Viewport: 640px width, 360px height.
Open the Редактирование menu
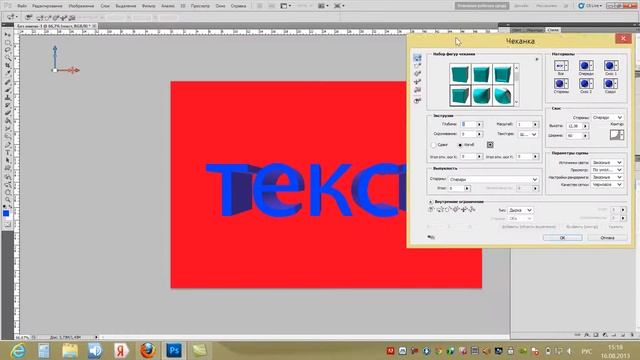click(x=47, y=6)
